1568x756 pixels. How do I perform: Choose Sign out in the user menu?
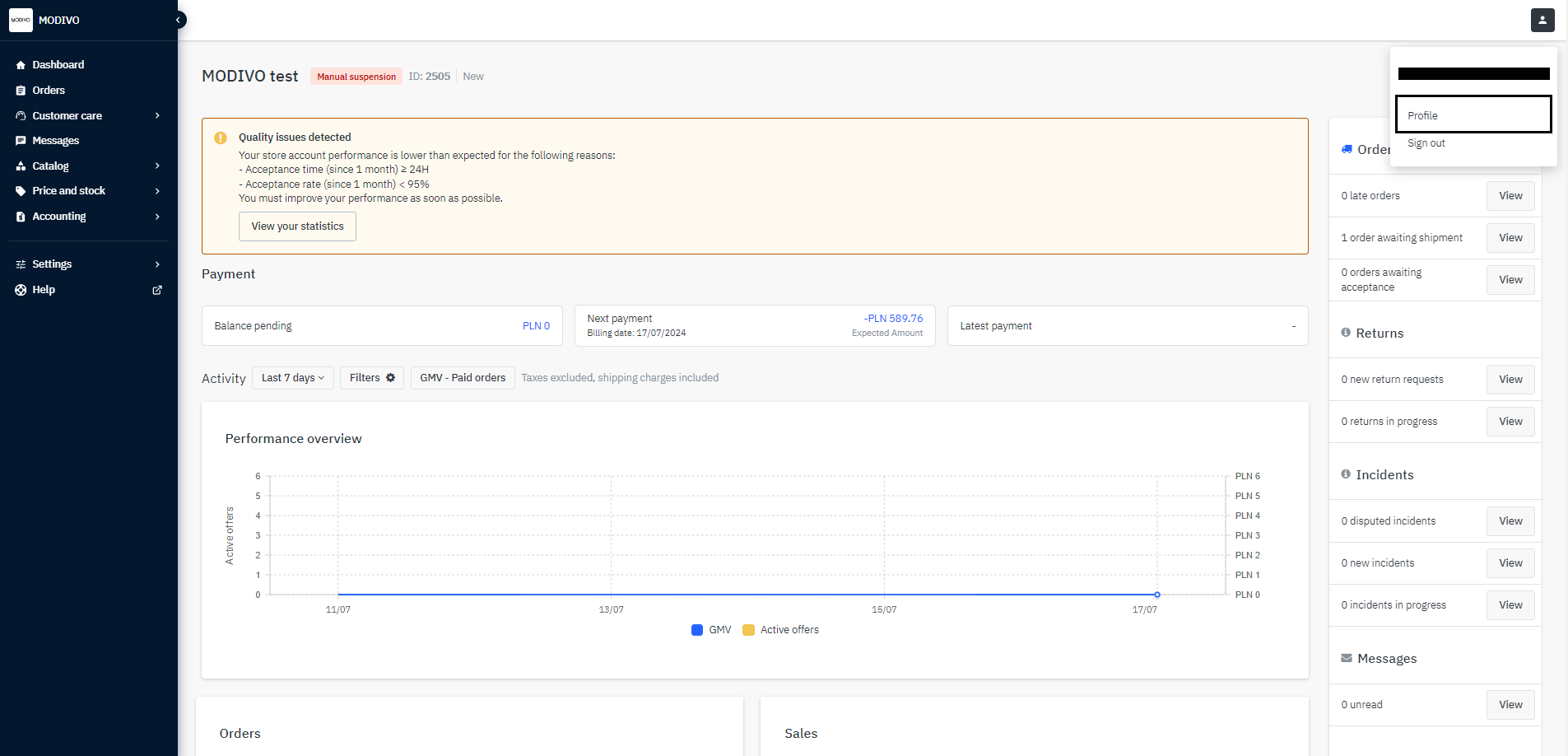1426,143
